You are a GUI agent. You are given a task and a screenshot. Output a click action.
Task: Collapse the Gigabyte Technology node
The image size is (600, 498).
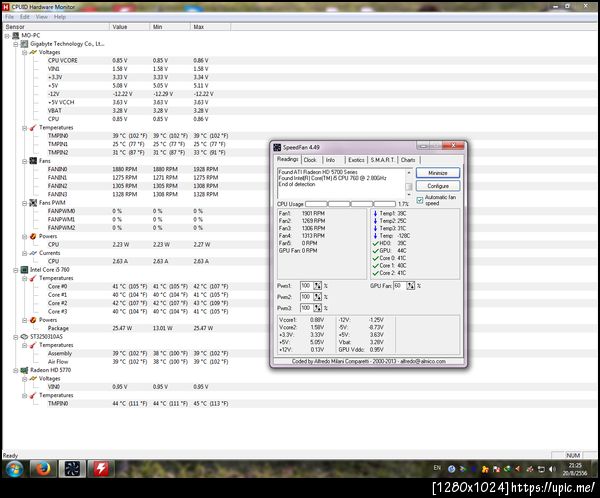tap(16, 44)
